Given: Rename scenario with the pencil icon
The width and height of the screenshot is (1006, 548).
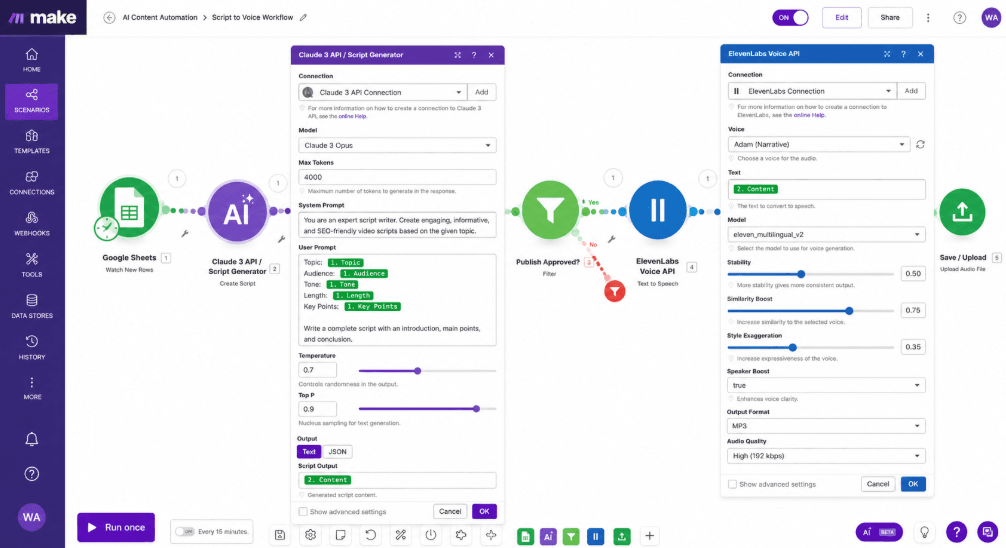Looking at the screenshot, I should pos(303,17).
